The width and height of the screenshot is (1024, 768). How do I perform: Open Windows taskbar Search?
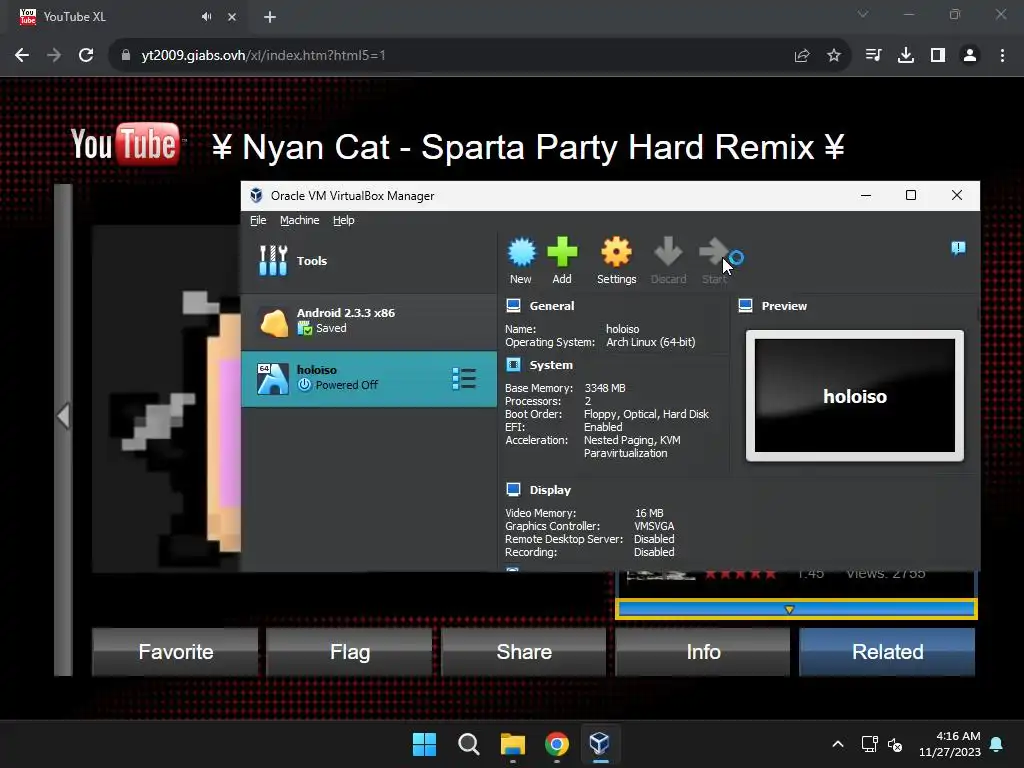pos(468,743)
